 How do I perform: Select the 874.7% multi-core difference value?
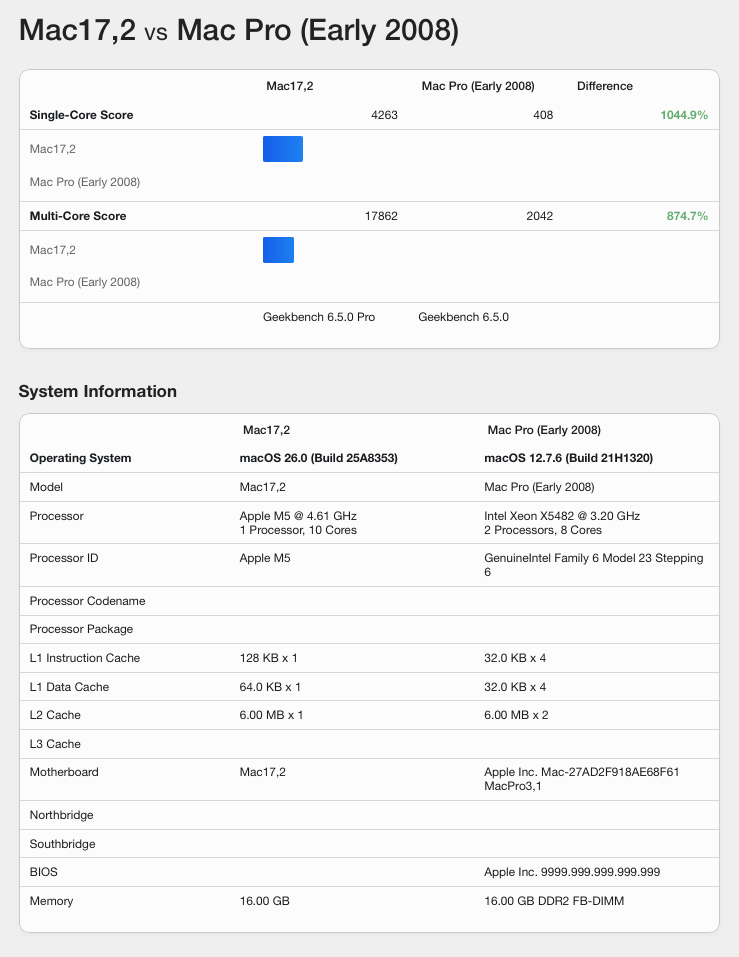pos(687,216)
